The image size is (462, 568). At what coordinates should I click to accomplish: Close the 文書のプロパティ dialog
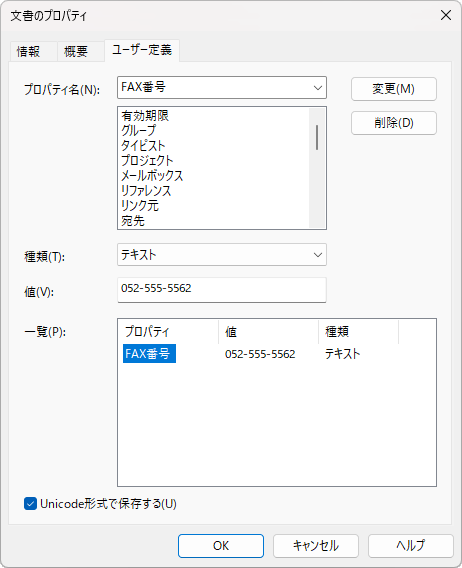[x=446, y=15]
